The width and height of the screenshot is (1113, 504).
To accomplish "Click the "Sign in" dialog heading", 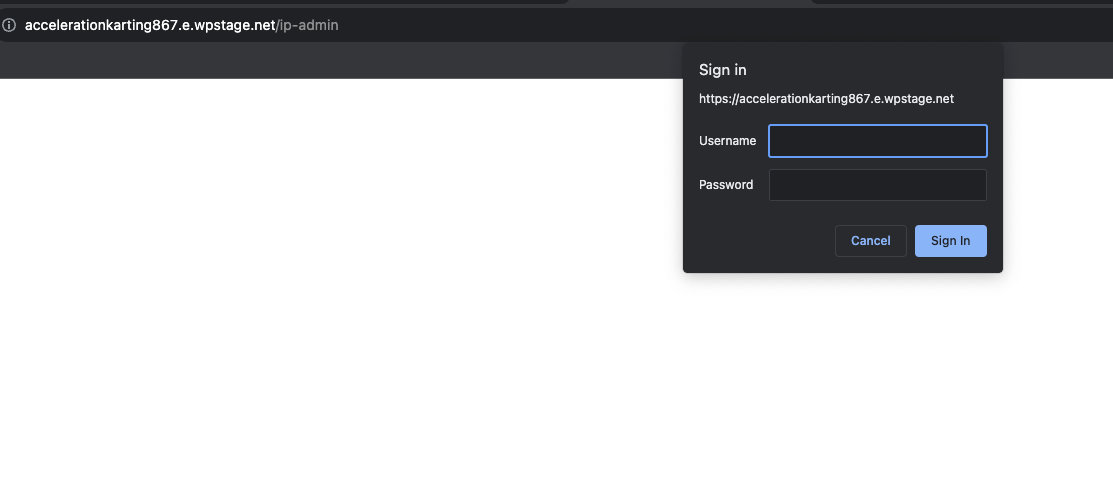I will click(723, 70).
